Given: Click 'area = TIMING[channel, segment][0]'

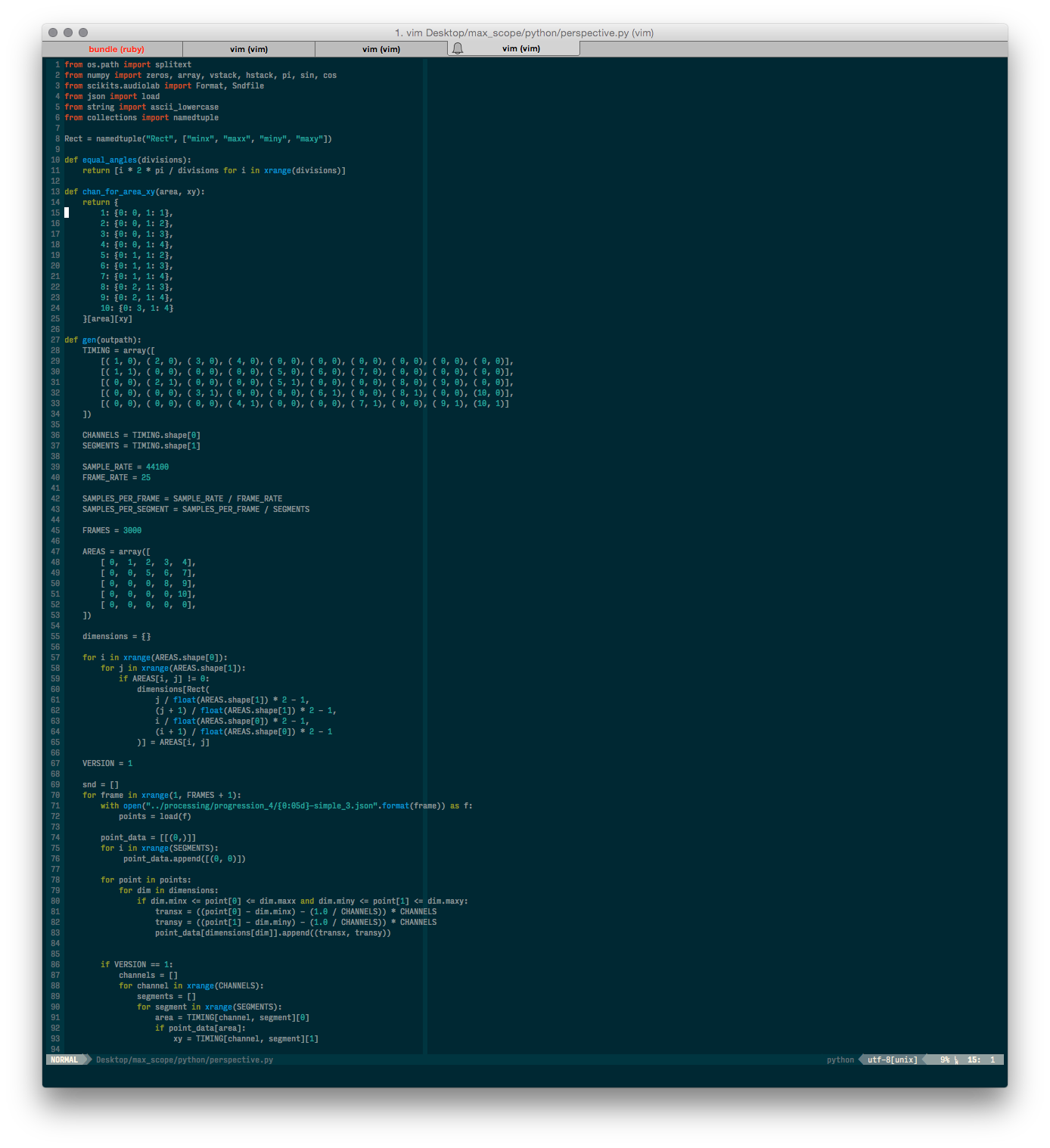Looking at the screenshot, I should point(232,1018).
